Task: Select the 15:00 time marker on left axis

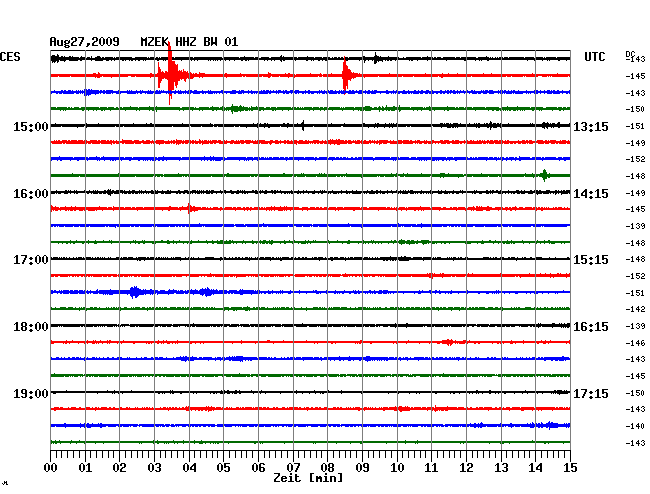Action: click(30, 126)
